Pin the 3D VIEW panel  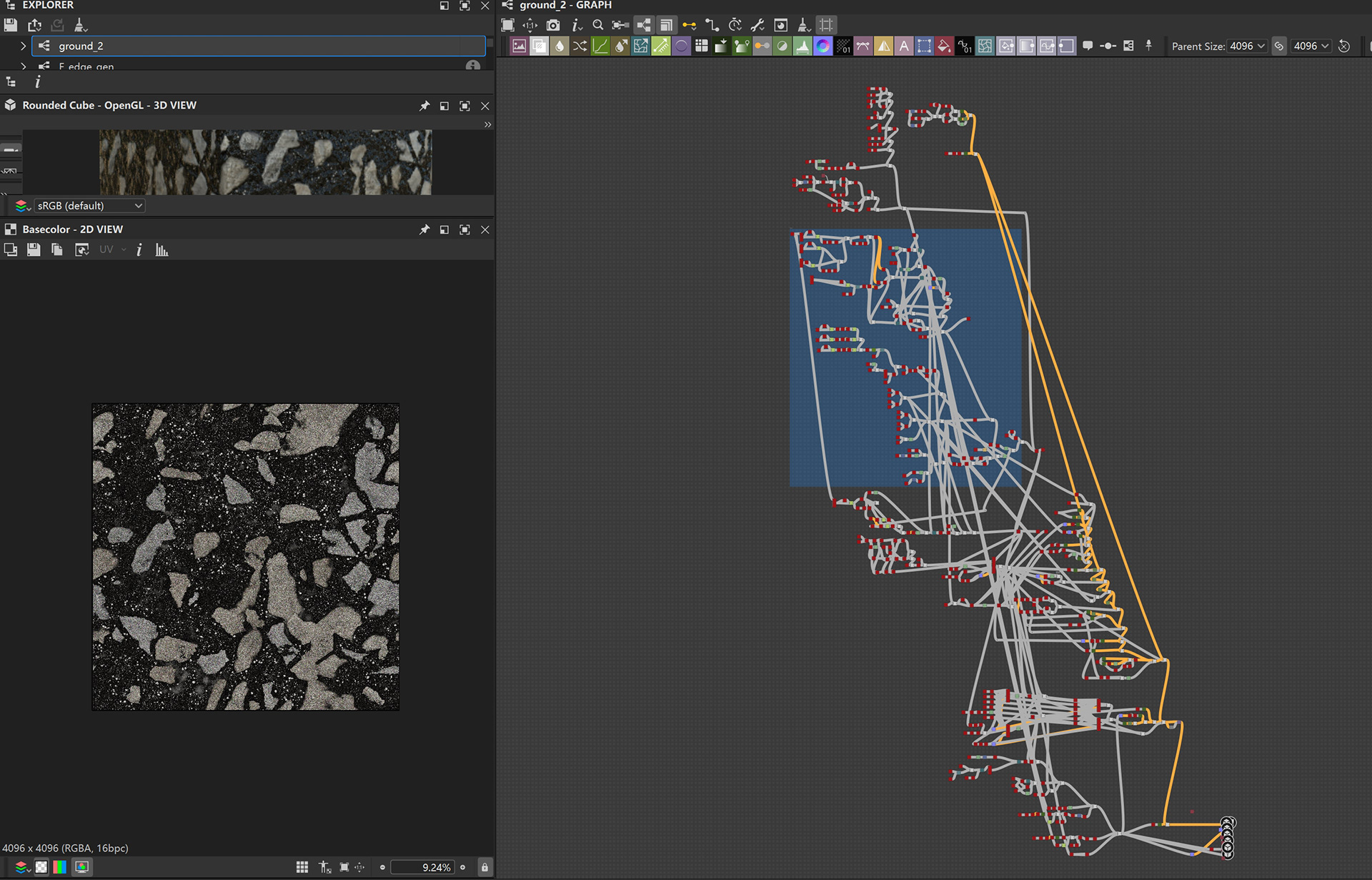(424, 106)
